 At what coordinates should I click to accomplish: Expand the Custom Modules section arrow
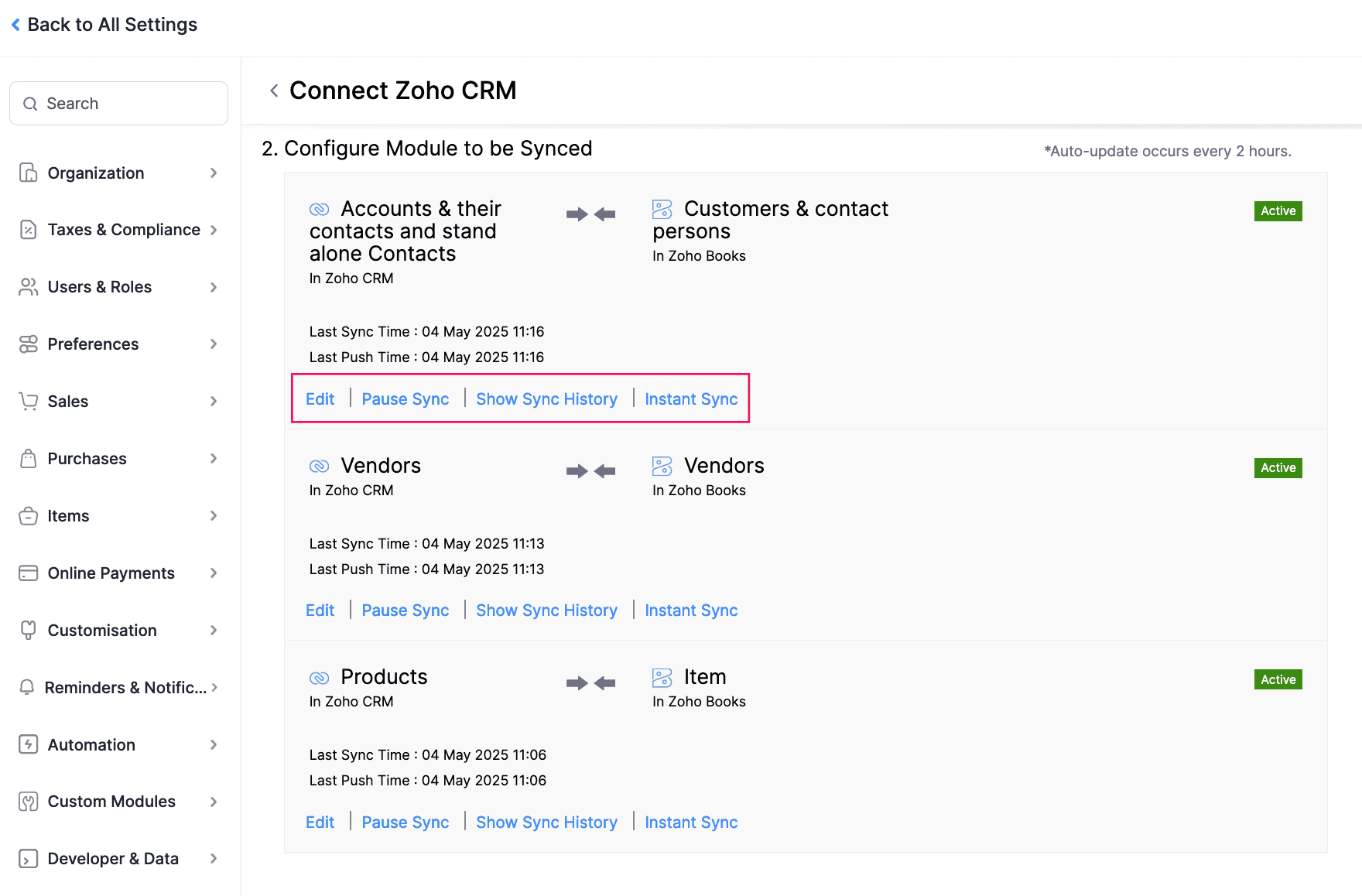214,802
